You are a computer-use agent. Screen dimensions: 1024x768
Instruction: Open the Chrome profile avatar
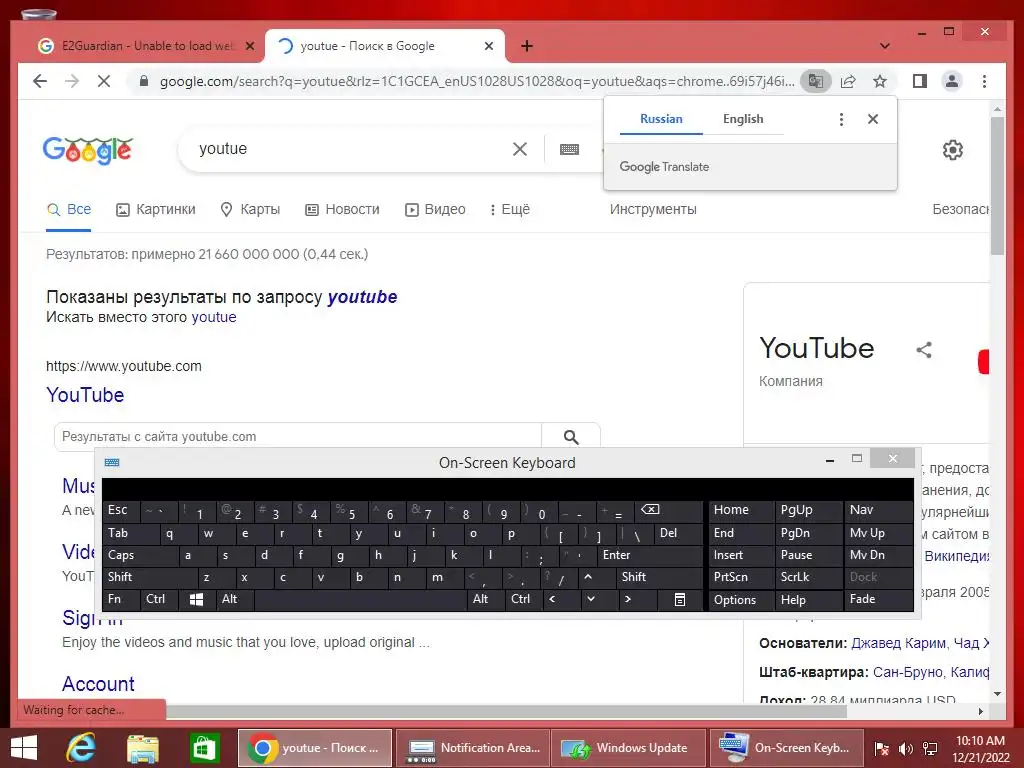[x=952, y=81]
